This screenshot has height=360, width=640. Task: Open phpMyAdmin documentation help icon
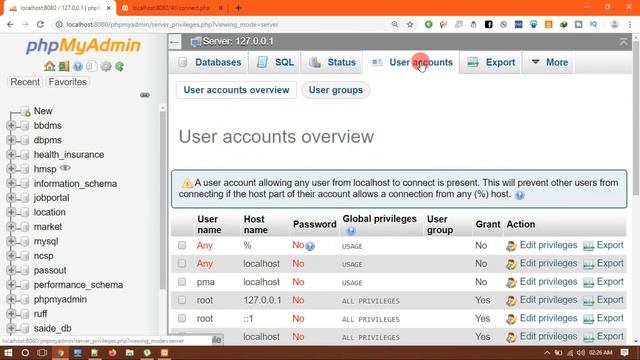point(78,66)
